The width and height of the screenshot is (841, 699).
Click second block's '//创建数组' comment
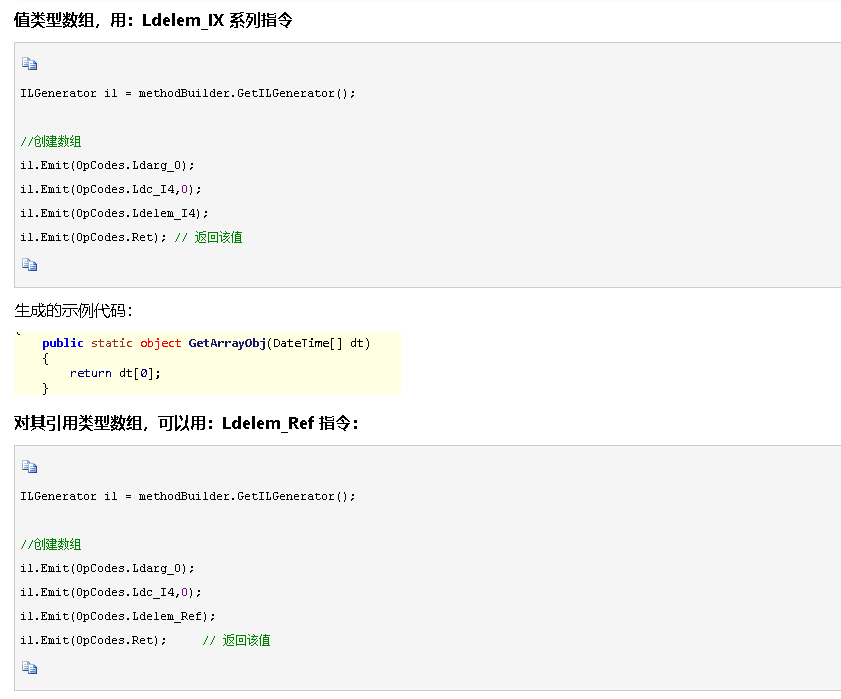click(51, 545)
